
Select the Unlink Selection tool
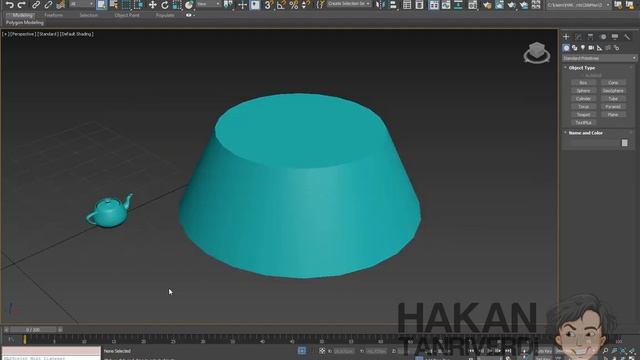48,4
